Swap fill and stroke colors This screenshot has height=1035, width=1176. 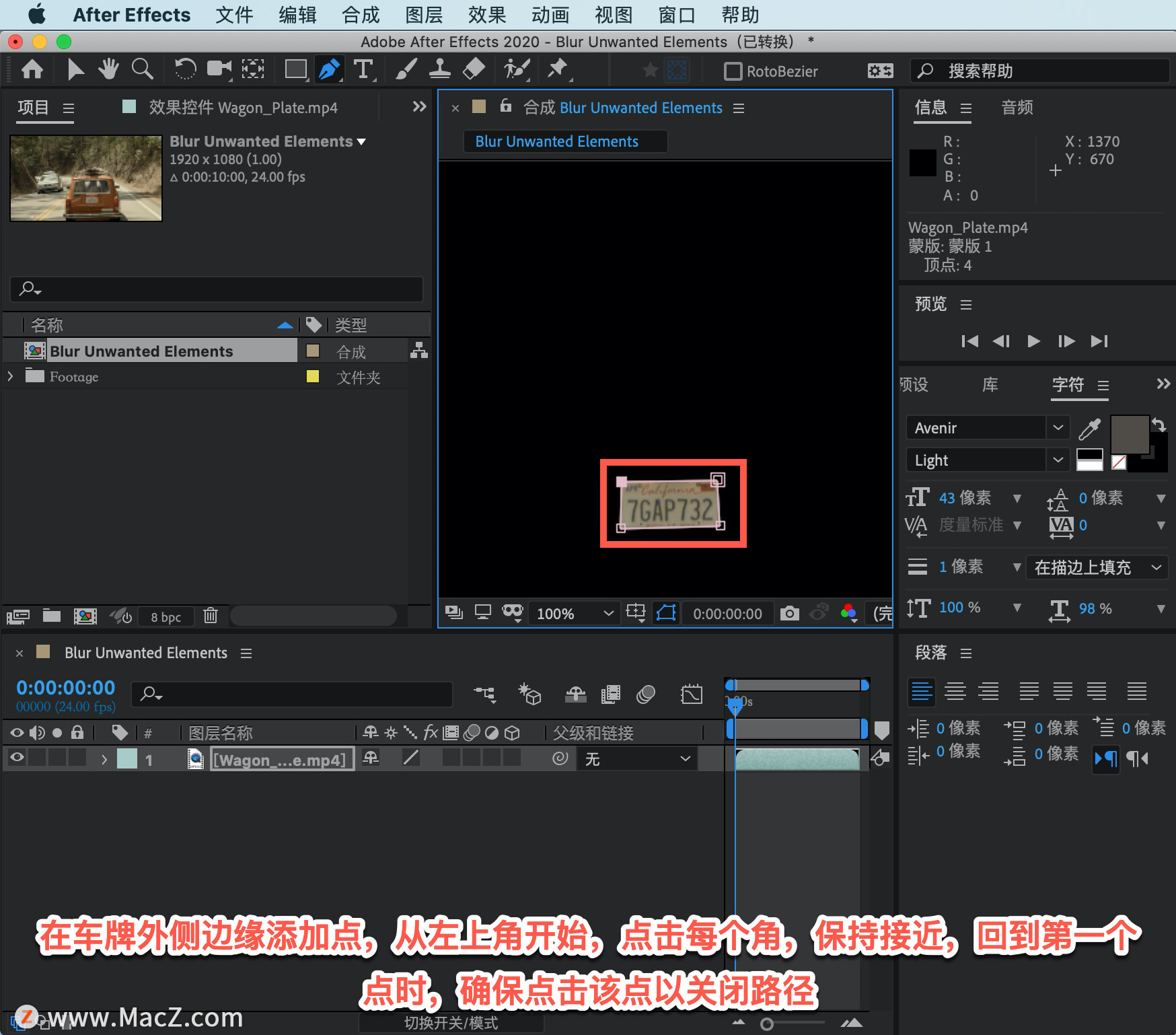[x=1159, y=424]
